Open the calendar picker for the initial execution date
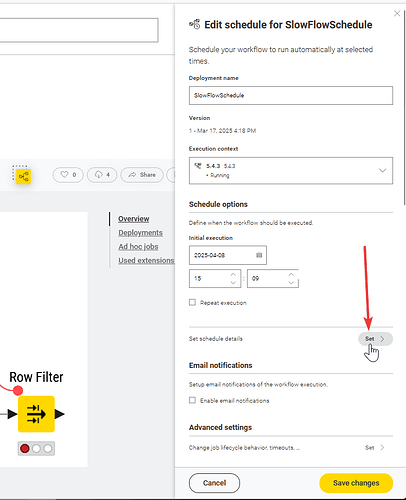Viewport: 406px width, 500px height. click(x=259, y=255)
